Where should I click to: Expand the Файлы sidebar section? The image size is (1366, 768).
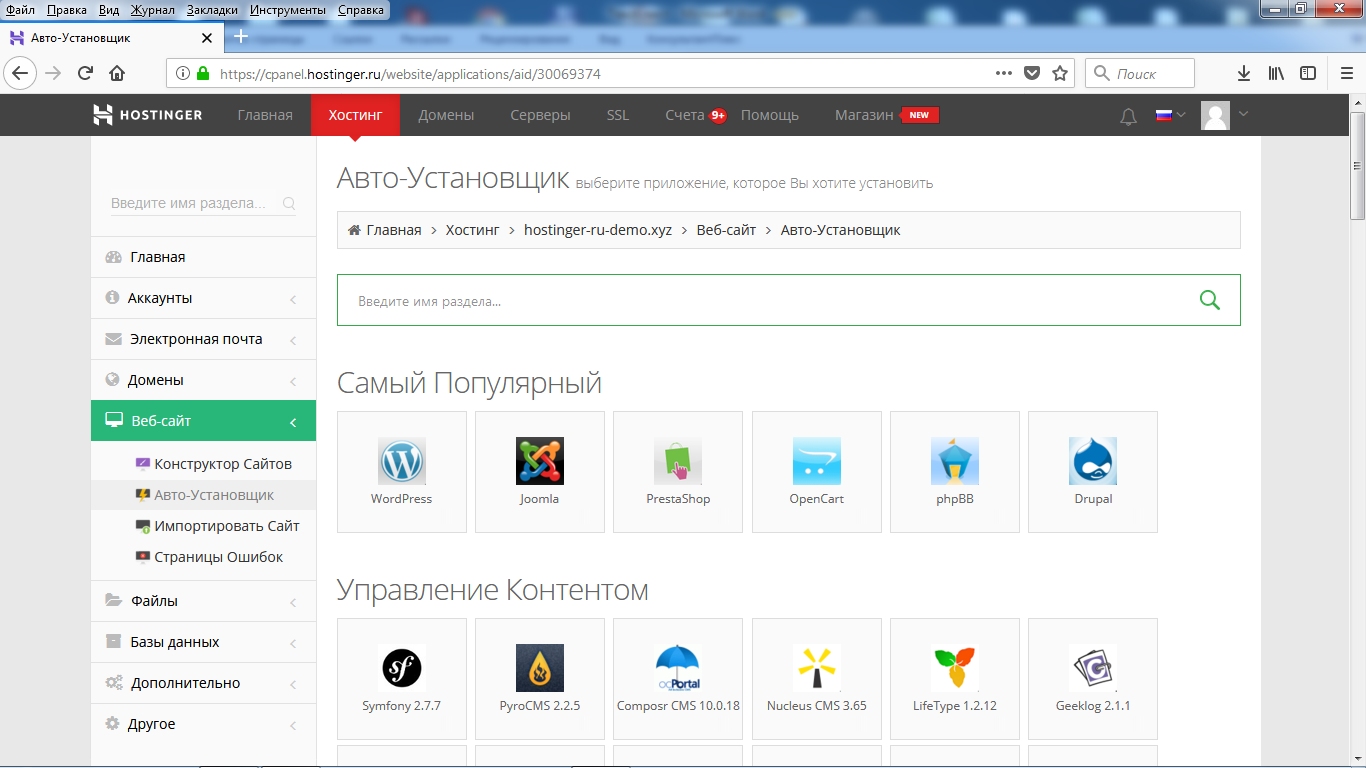pyautogui.click(x=203, y=601)
